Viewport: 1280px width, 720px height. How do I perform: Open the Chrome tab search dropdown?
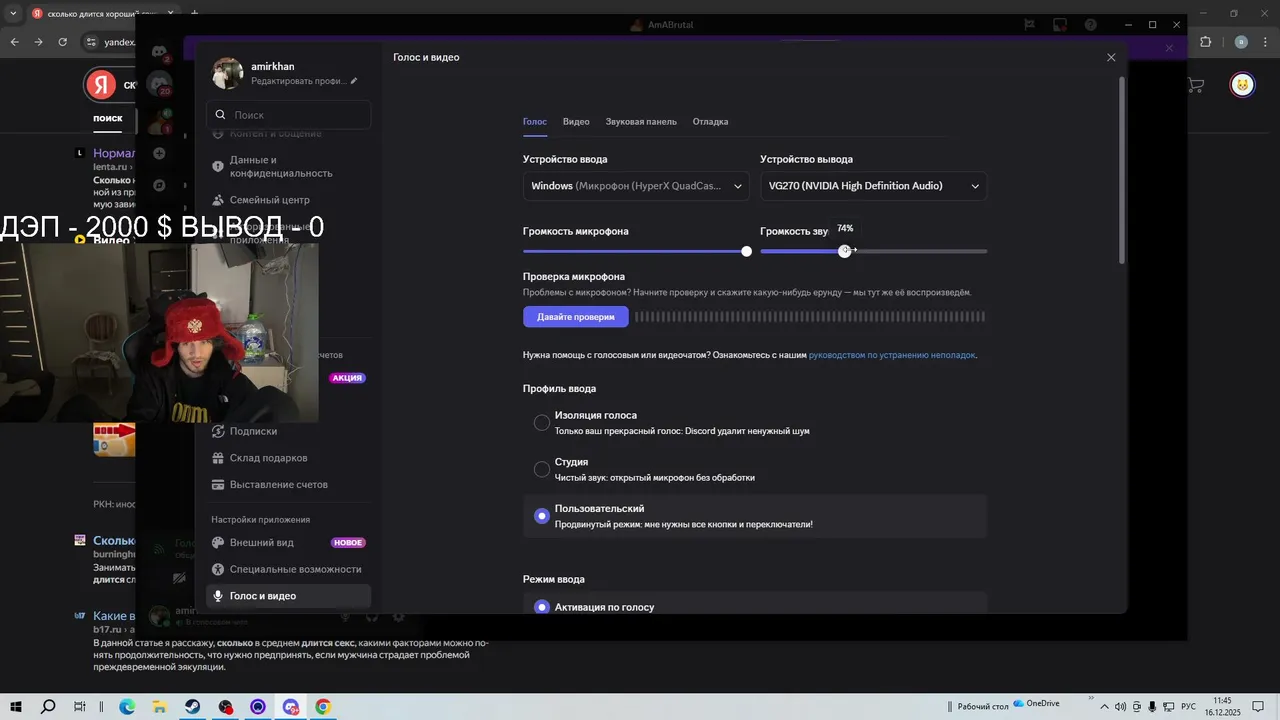(13, 14)
